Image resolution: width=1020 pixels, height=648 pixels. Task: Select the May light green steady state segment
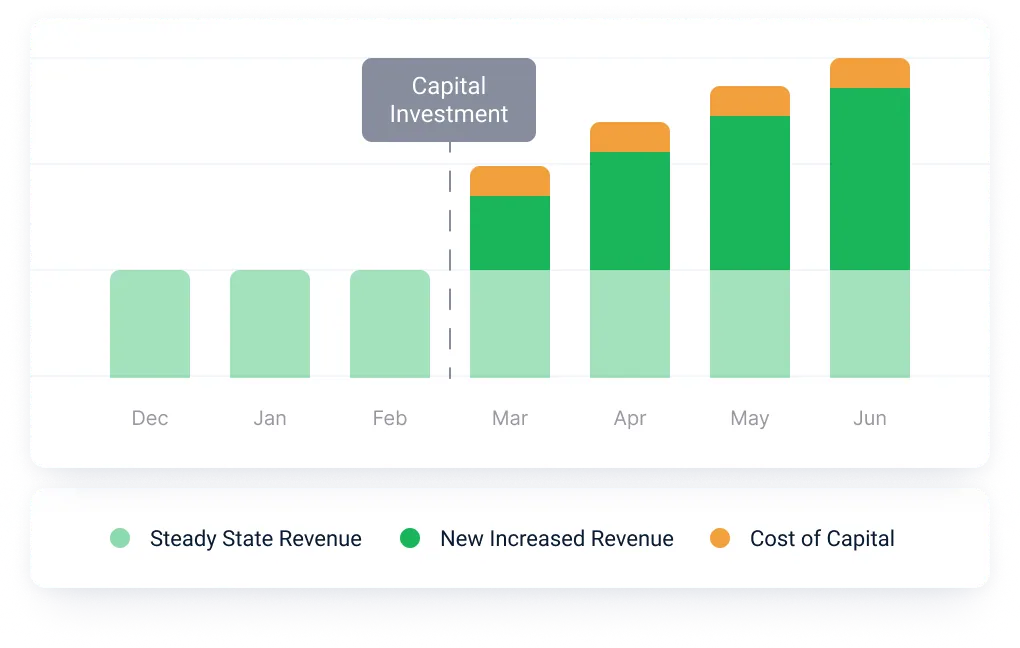[x=750, y=324]
